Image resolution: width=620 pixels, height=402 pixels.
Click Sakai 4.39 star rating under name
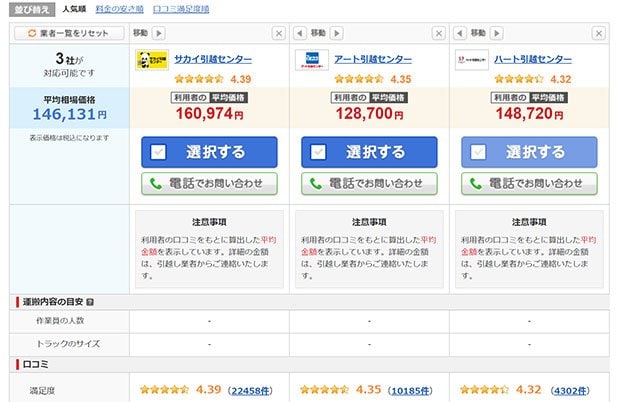[x=213, y=79]
